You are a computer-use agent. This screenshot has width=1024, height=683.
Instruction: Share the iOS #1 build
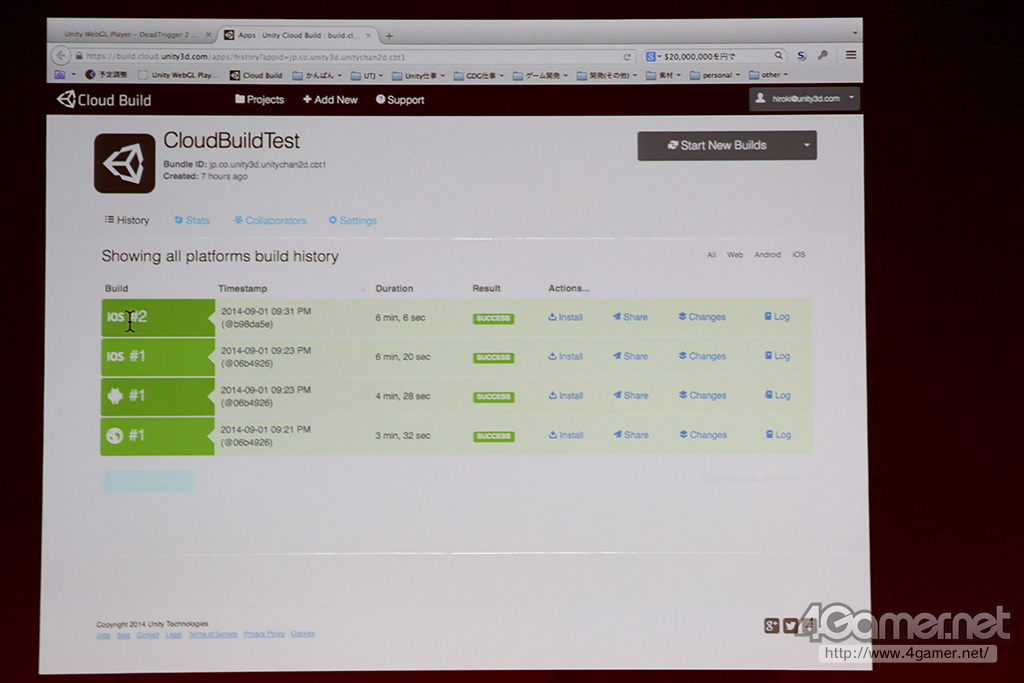(x=630, y=357)
